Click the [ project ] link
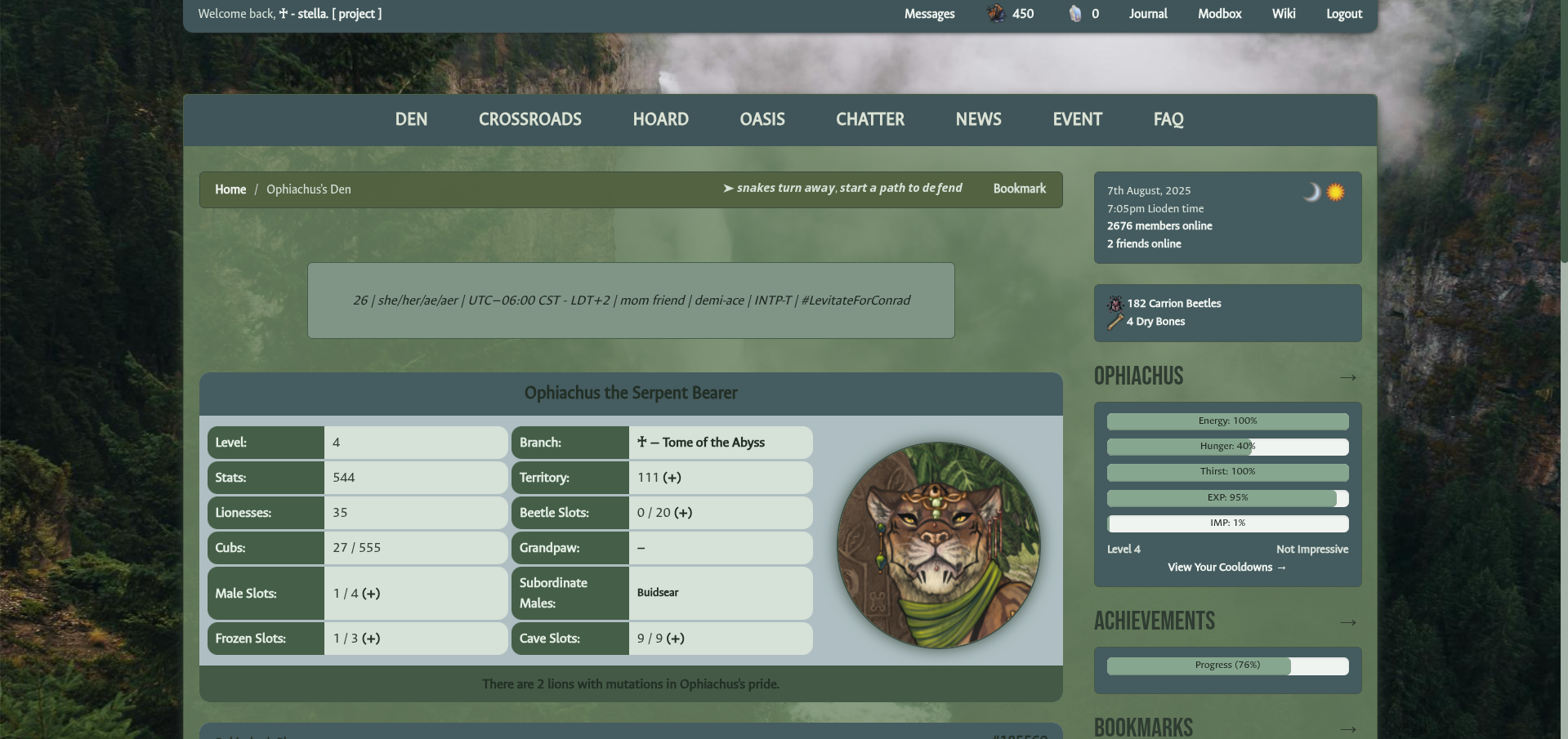This screenshot has height=739, width=1568. coord(357,14)
